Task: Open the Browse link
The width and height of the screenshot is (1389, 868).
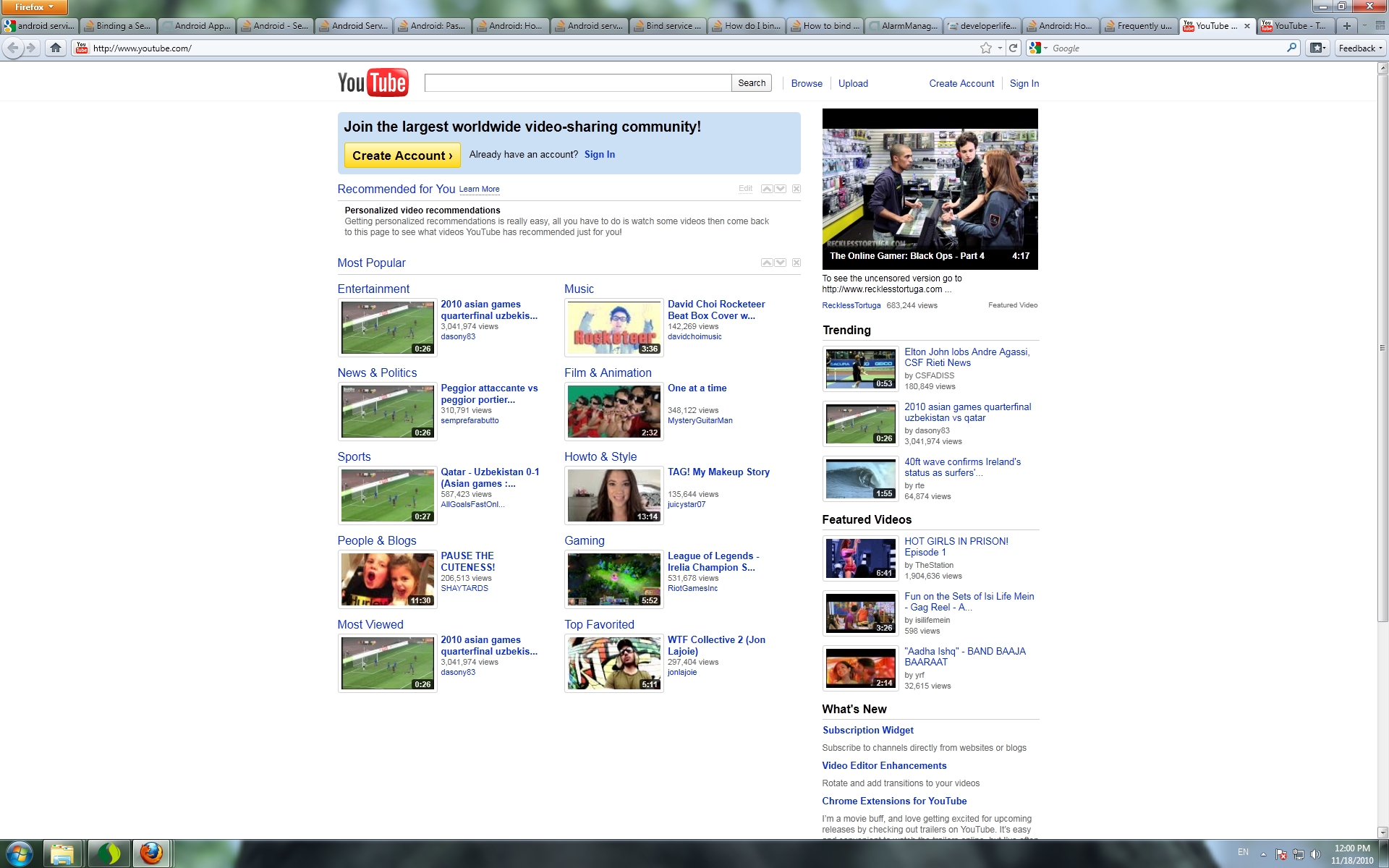Action: click(807, 83)
